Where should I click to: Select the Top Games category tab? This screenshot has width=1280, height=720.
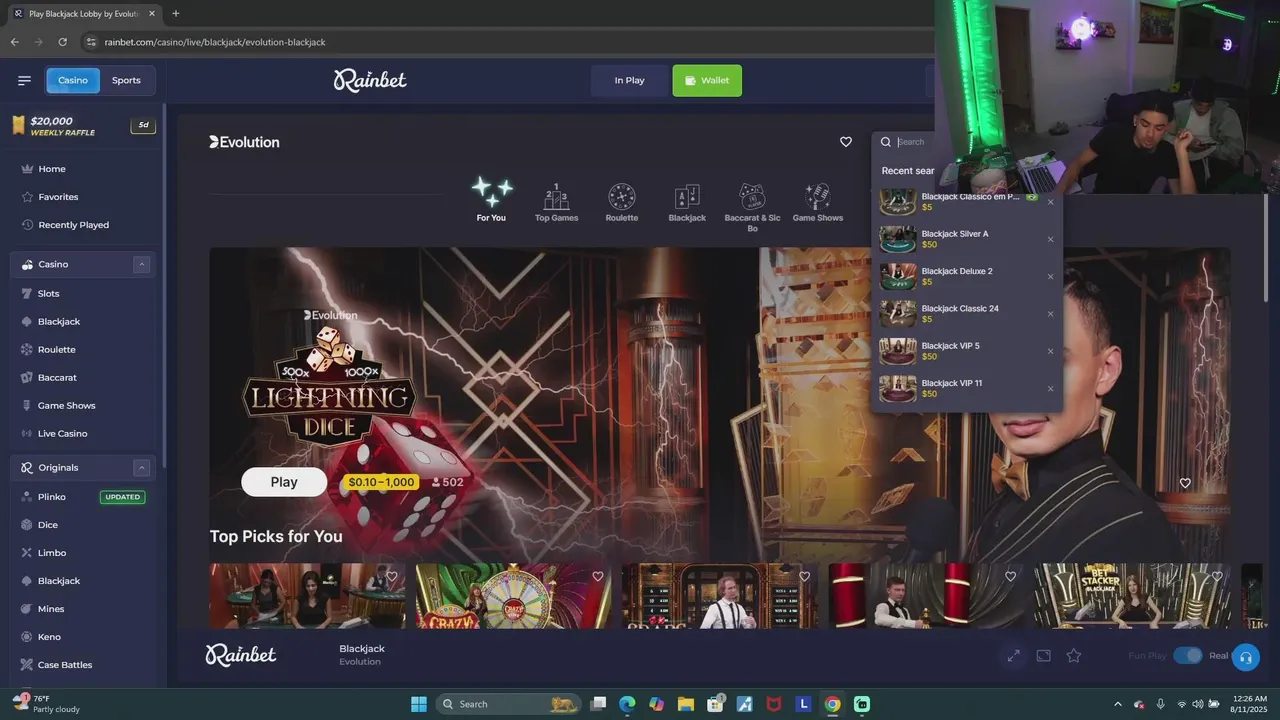557,203
